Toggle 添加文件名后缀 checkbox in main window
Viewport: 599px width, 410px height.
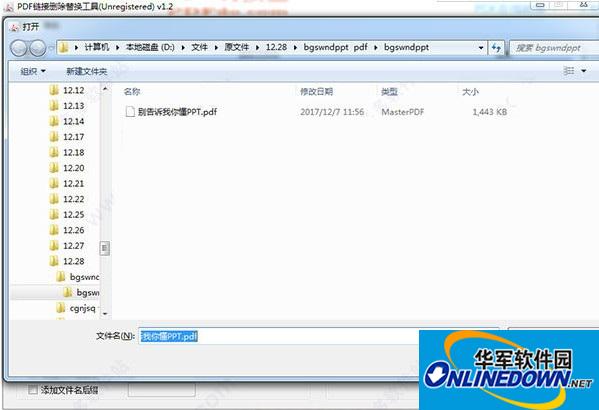pos(33,390)
